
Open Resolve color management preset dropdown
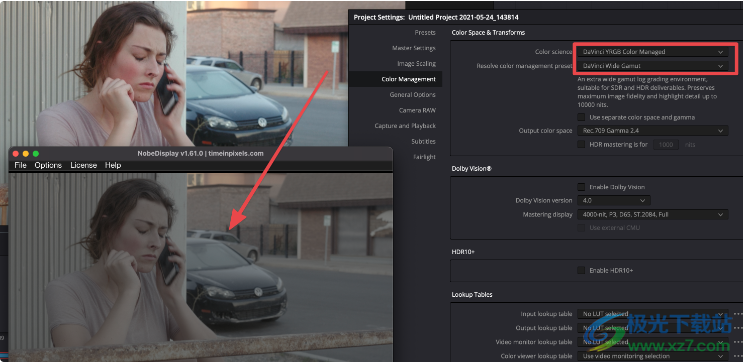(652, 66)
